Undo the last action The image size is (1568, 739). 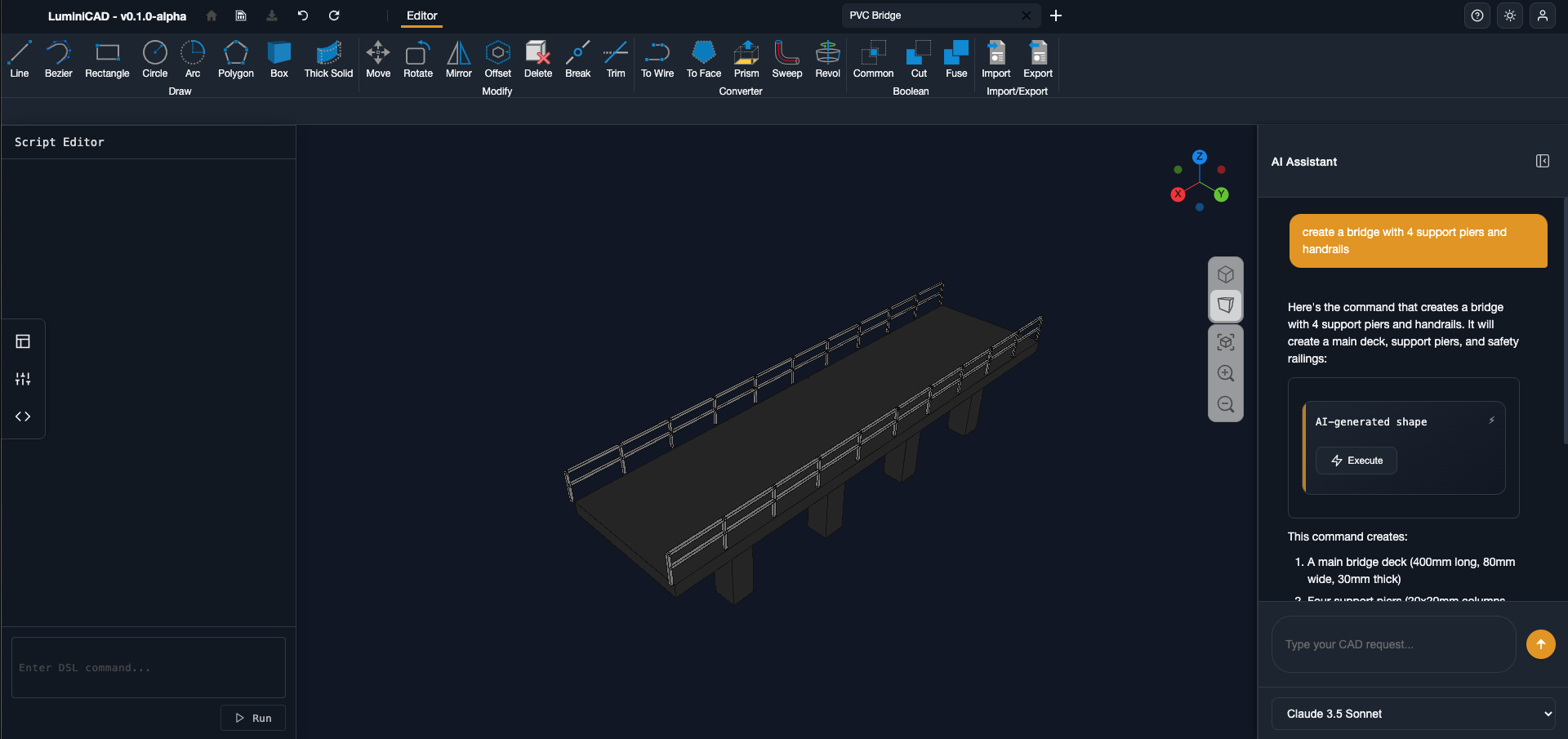click(301, 16)
